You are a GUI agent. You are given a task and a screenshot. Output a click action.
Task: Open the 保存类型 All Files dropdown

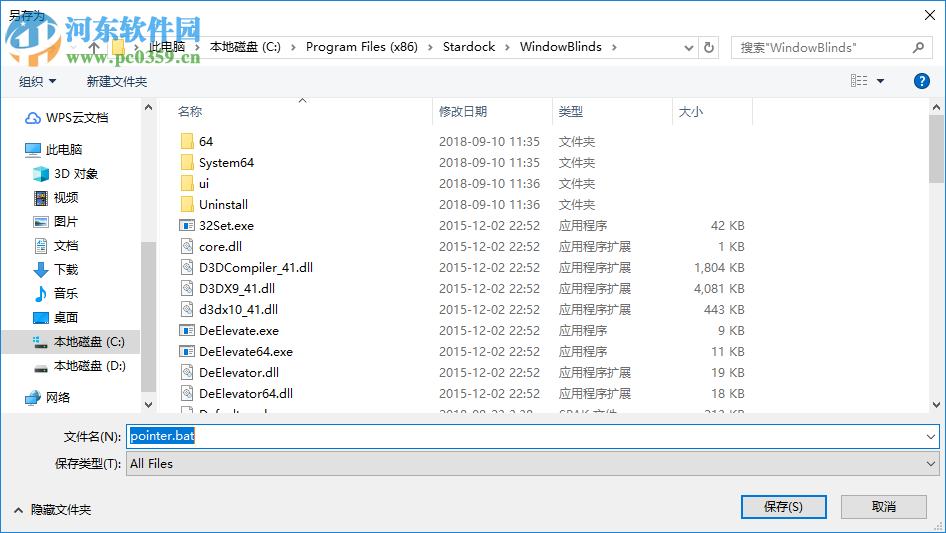(x=533, y=464)
